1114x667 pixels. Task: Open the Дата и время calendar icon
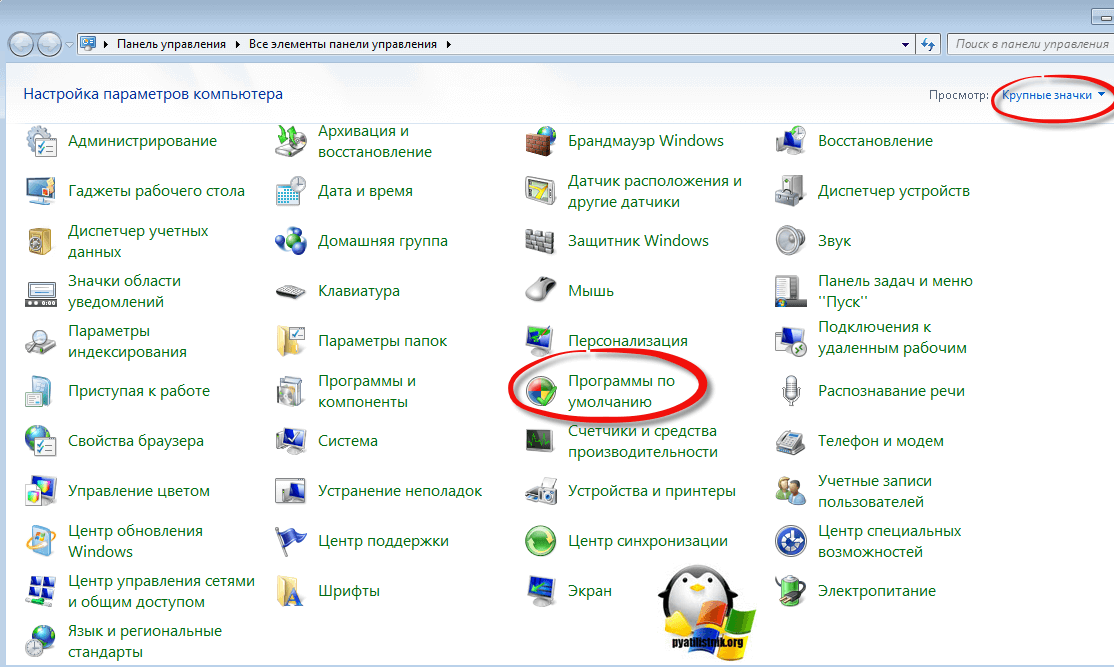290,191
